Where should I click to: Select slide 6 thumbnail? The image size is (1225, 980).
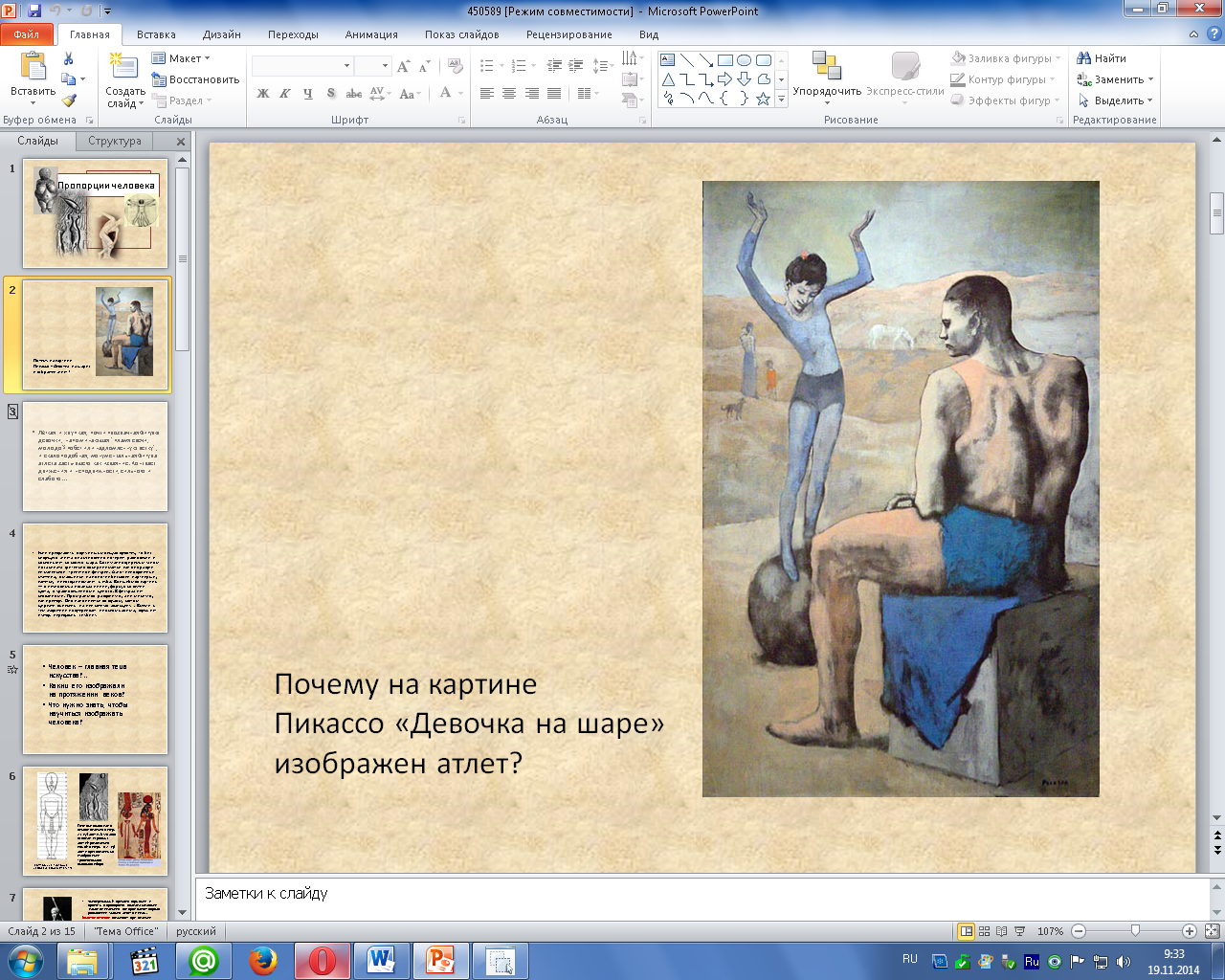(95, 821)
